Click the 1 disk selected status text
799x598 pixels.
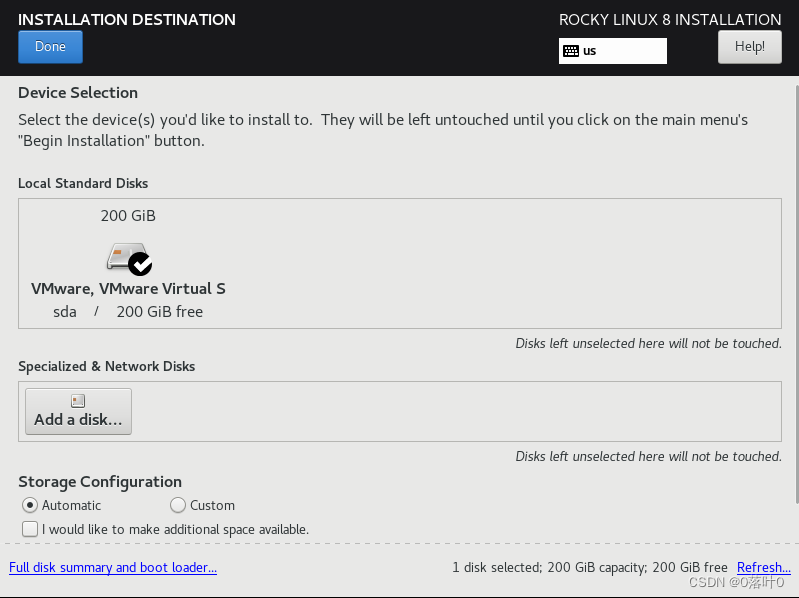[590, 567]
